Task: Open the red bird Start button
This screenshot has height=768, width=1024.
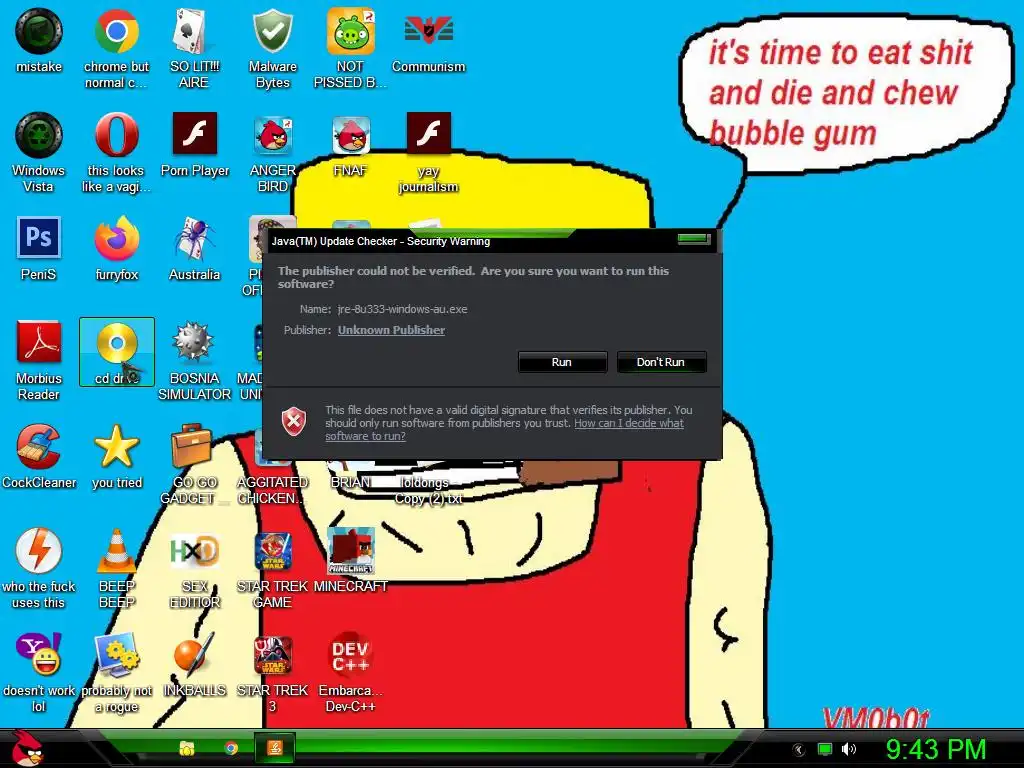Action: [28, 749]
